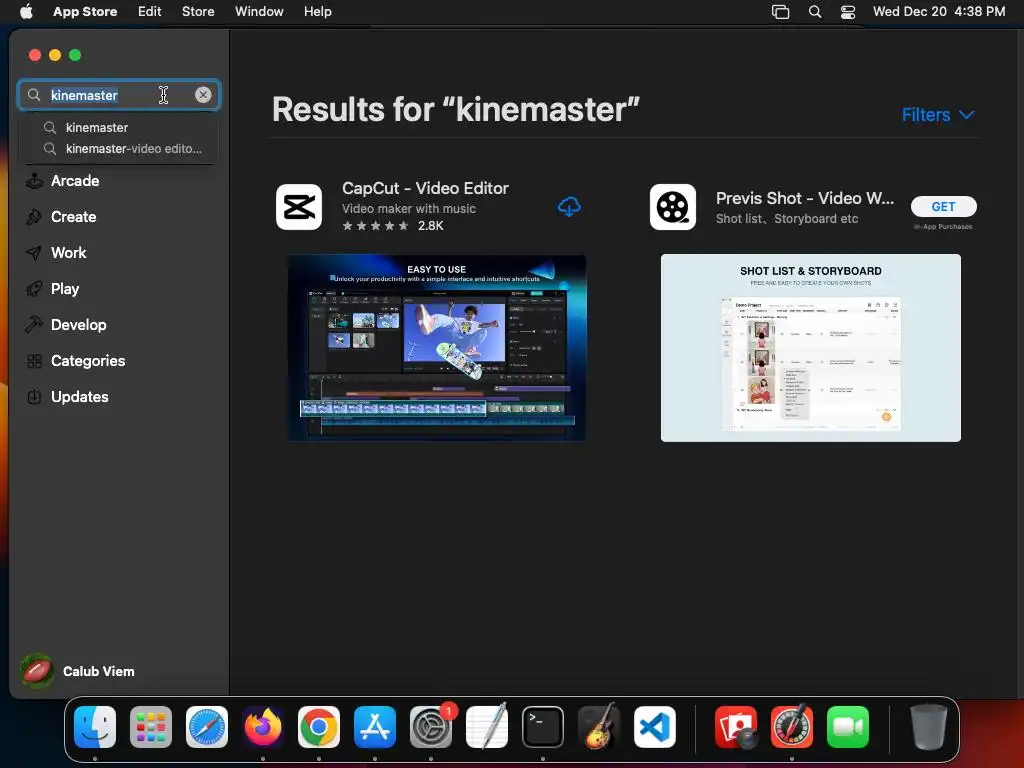The width and height of the screenshot is (1024, 768).
Task: Open Stage Manager icon in menu bar
Action: tap(780, 12)
